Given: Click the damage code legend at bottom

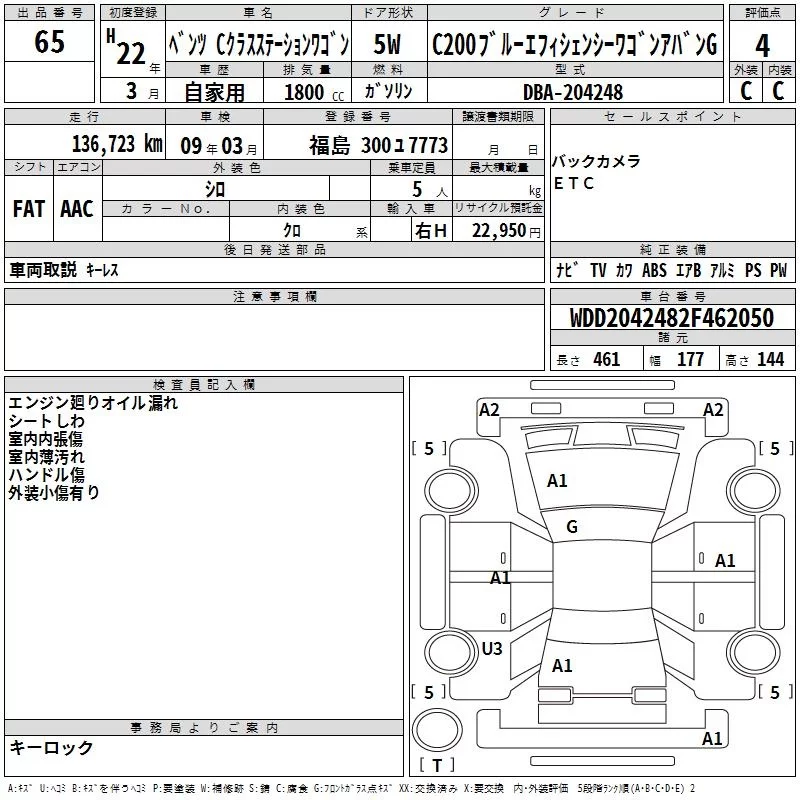Looking at the screenshot, I should (x=351, y=788).
